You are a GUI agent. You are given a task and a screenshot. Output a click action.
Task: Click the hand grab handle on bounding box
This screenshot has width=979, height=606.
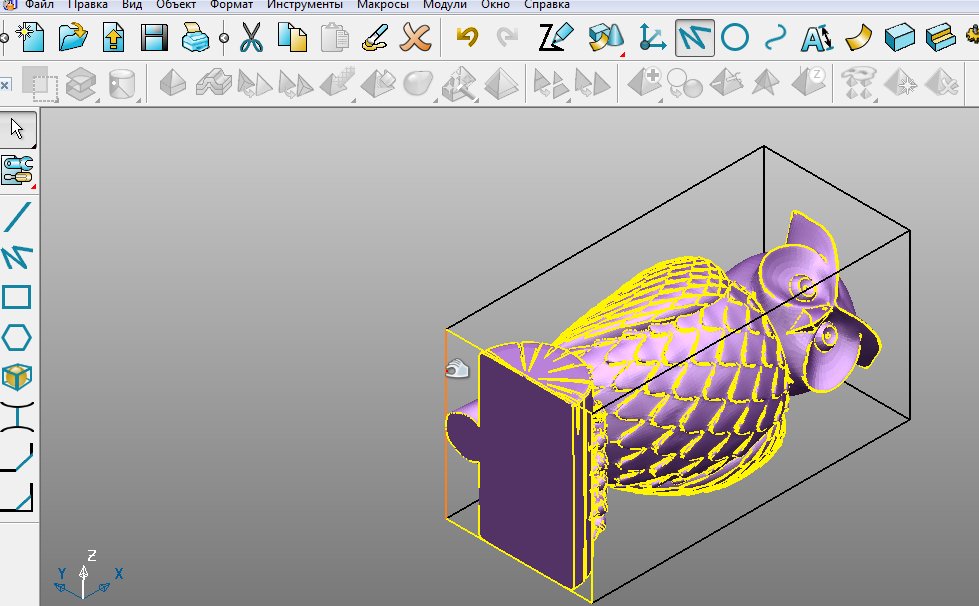pos(457,368)
